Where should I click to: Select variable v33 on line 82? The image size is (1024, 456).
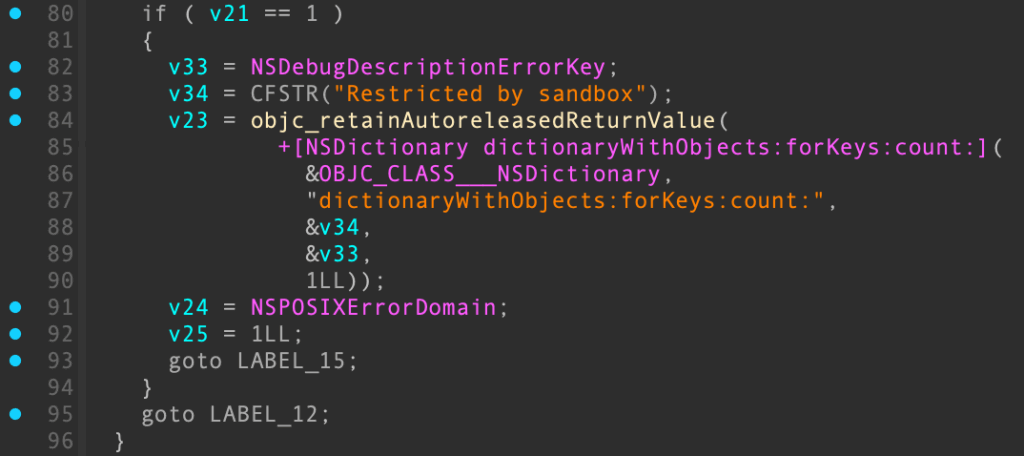point(189,67)
